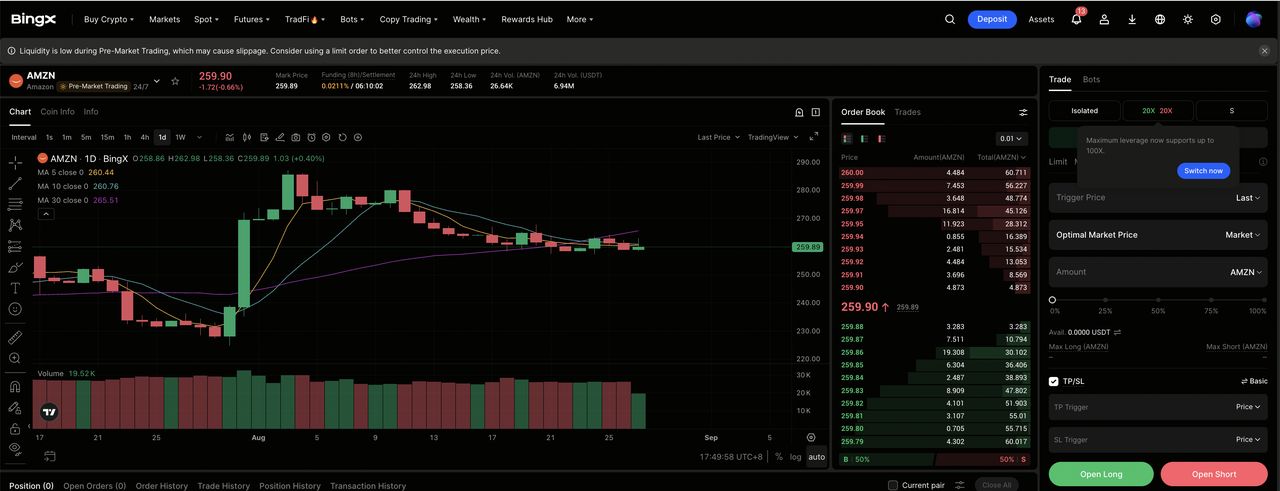Click the Isolated margin mode button
This screenshot has width=1280, height=491.
click(x=1084, y=111)
